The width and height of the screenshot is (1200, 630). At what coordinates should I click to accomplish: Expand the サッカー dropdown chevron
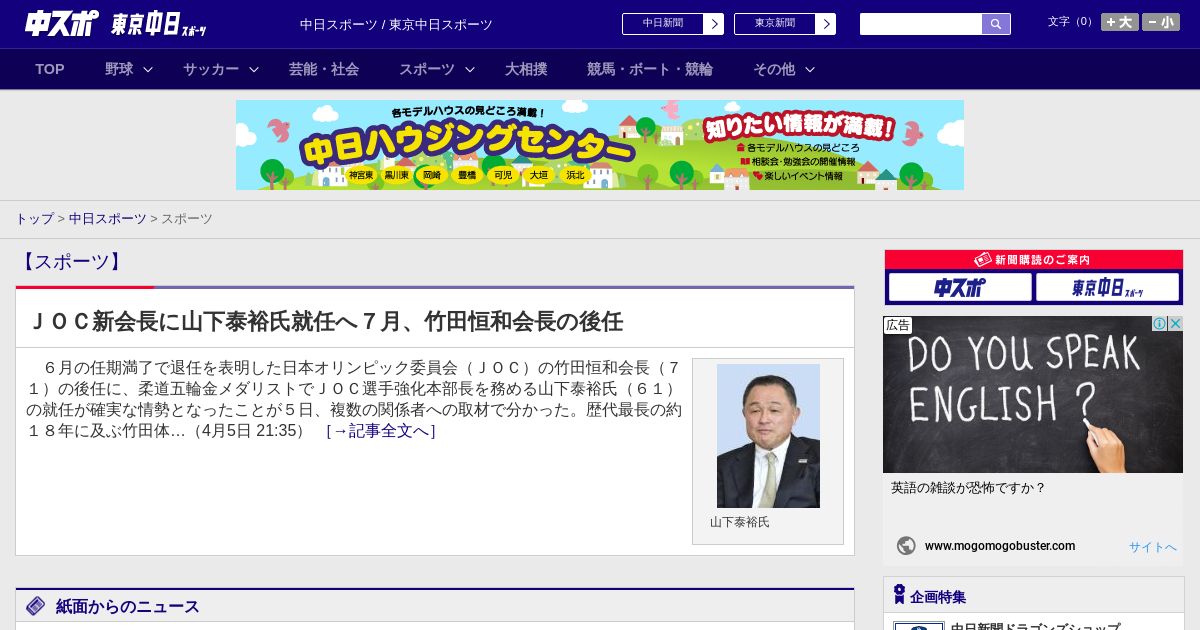pyautogui.click(x=254, y=69)
